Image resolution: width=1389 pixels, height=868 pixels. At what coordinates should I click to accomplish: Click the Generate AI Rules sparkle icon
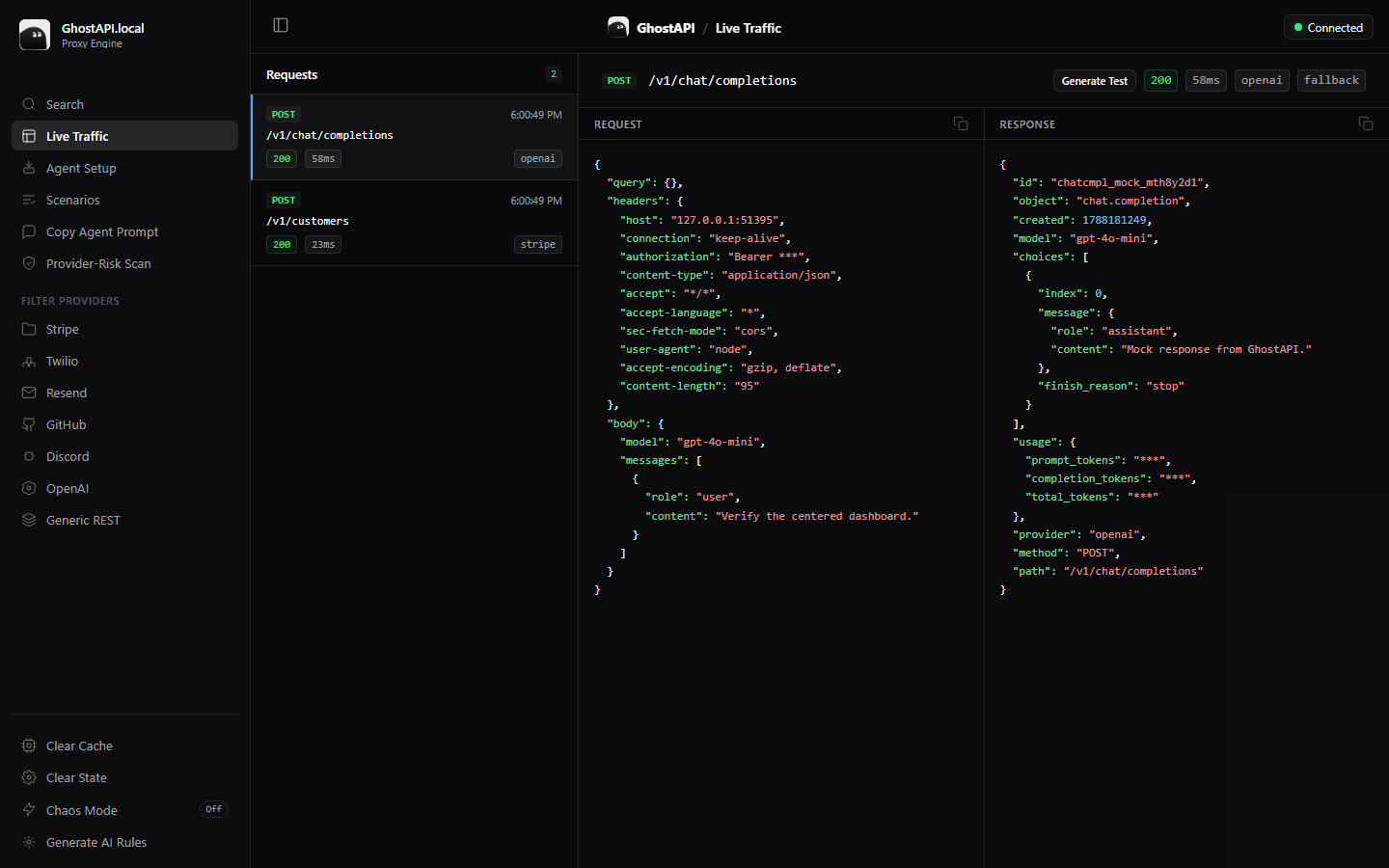coord(29,842)
